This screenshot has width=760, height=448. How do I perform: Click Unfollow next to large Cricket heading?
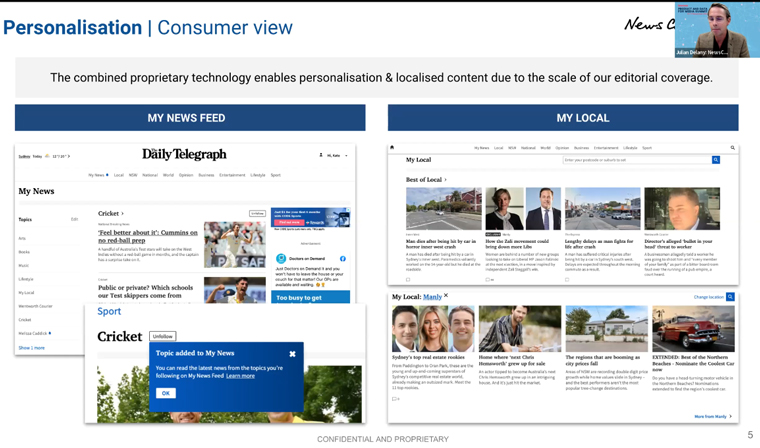tap(162, 336)
